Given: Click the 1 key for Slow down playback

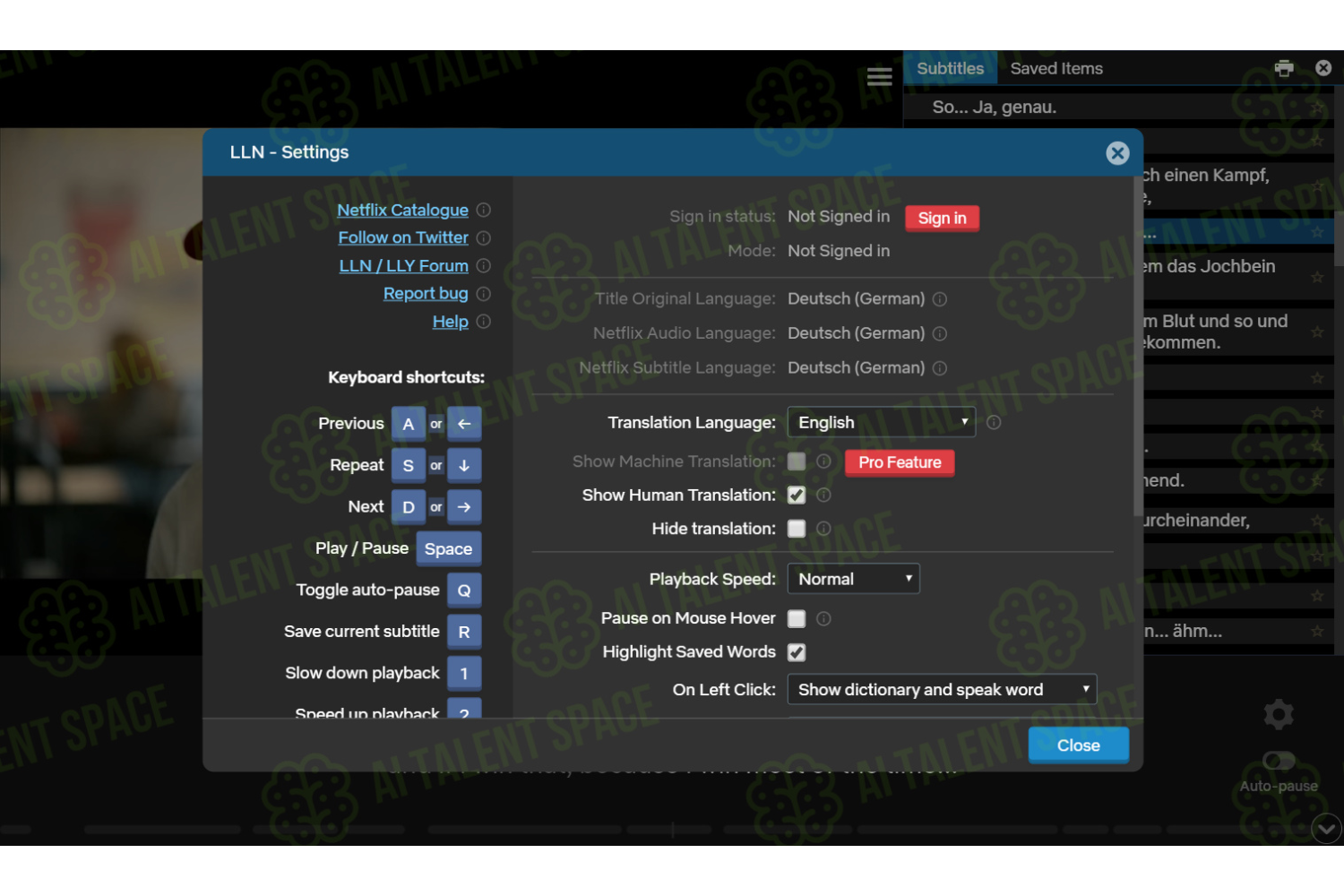Looking at the screenshot, I should [464, 673].
